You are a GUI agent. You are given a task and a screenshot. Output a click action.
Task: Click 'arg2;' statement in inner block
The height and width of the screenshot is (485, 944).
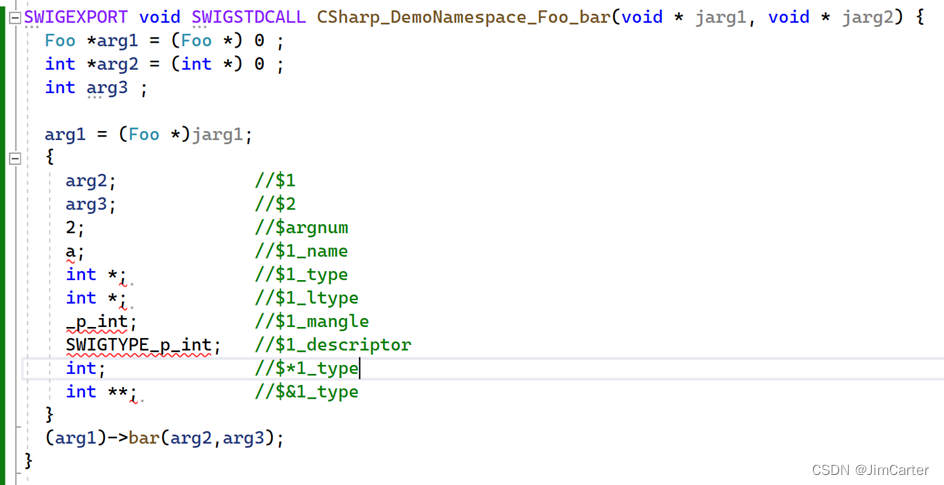(90, 181)
